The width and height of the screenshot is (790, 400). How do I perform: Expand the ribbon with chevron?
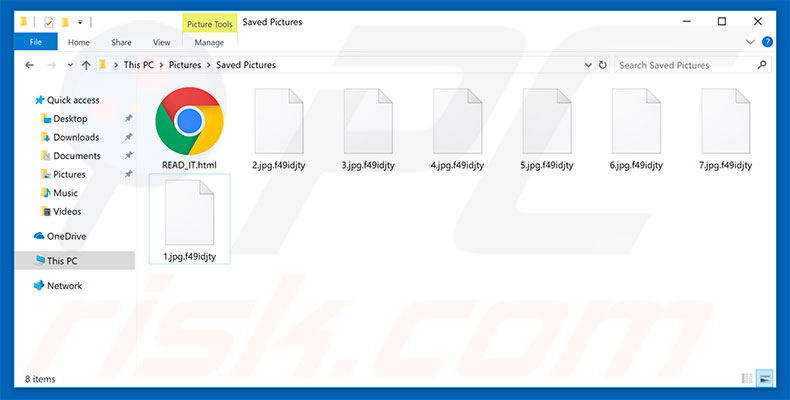(x=750, y=42)
